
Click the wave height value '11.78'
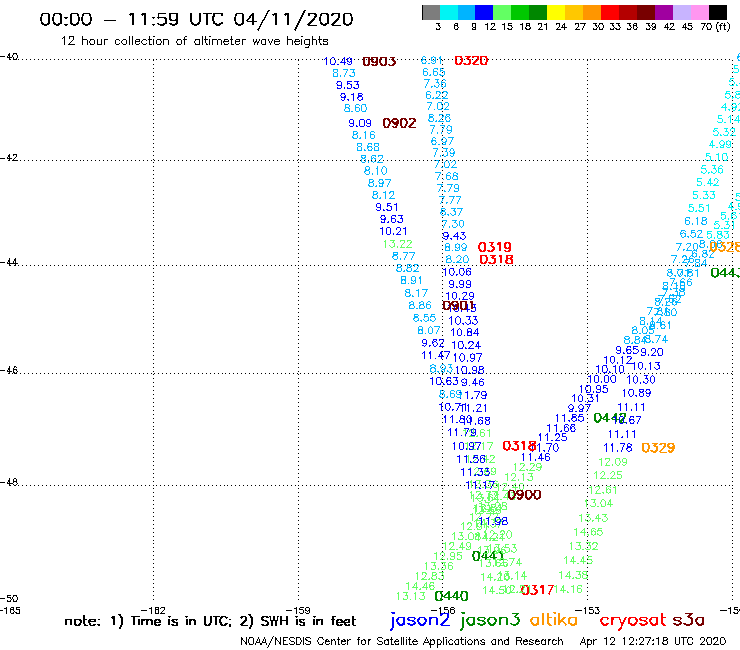coord(618,447)
